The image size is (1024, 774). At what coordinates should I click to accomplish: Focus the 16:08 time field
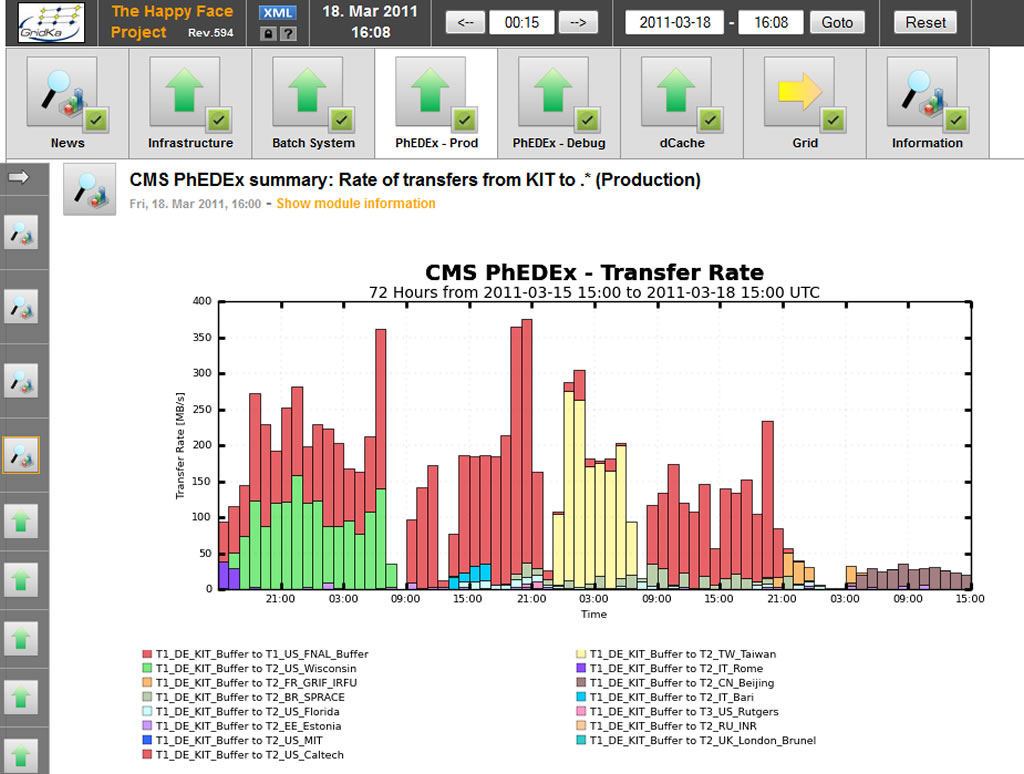coord(771,22)
